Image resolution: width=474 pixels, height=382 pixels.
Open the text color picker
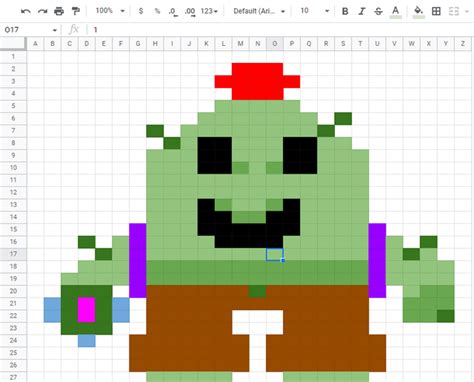point(395,12)
